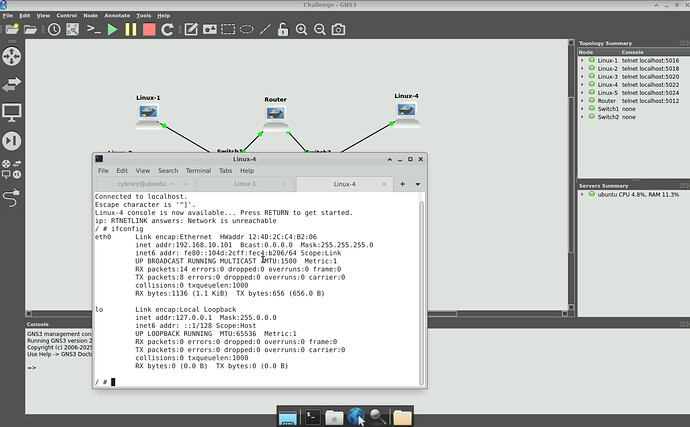The image size is (690, 427).
Task: Take a screenshot with the camera icon
Action: pyautogui.click(x=338, y=30)
